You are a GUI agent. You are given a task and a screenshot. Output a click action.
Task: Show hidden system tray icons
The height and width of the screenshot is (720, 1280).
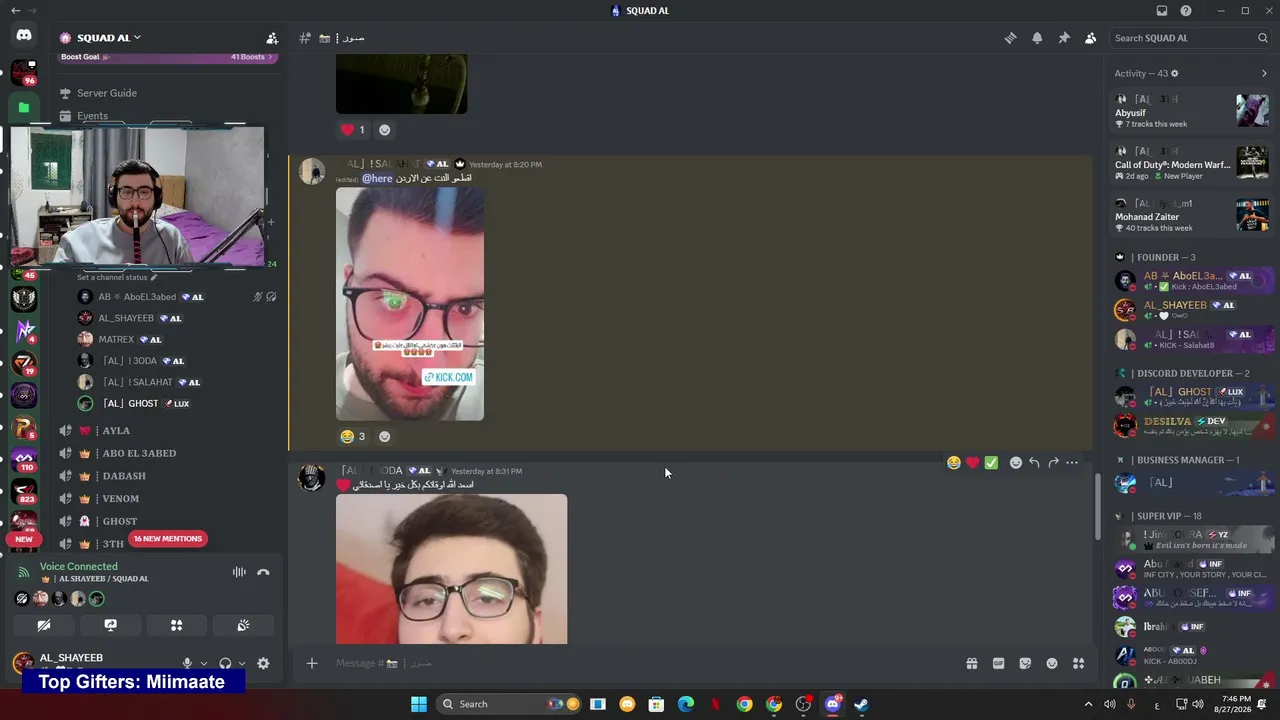point(1089,704)
